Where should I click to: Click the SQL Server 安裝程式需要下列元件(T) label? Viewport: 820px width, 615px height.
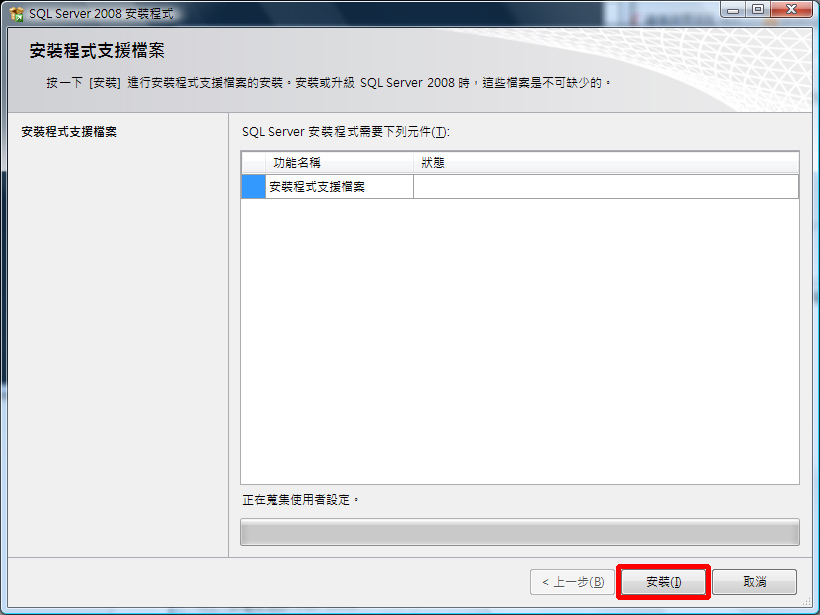click(346, 132)
